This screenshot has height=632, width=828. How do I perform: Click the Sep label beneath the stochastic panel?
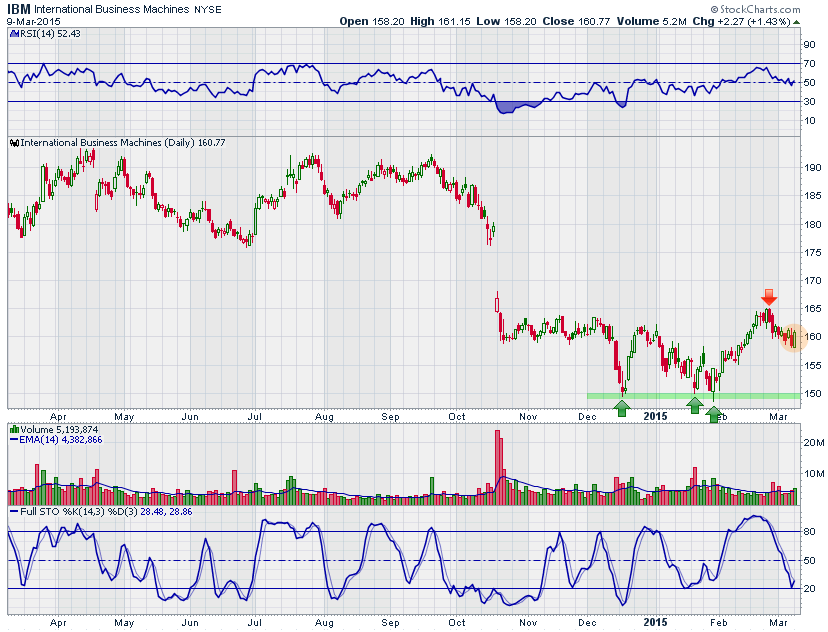coord(390,623)
